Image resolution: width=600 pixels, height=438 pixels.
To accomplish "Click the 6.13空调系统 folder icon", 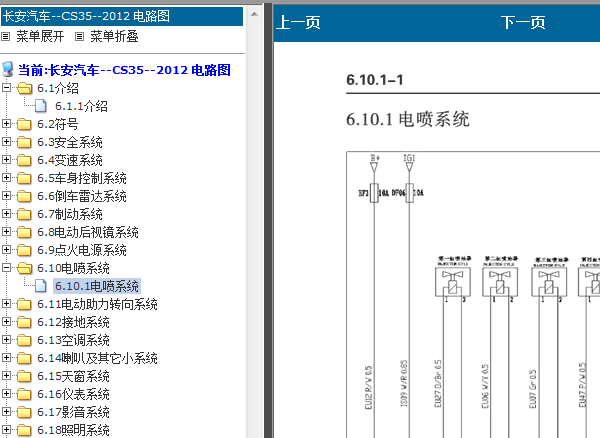I will click(24, 340).
